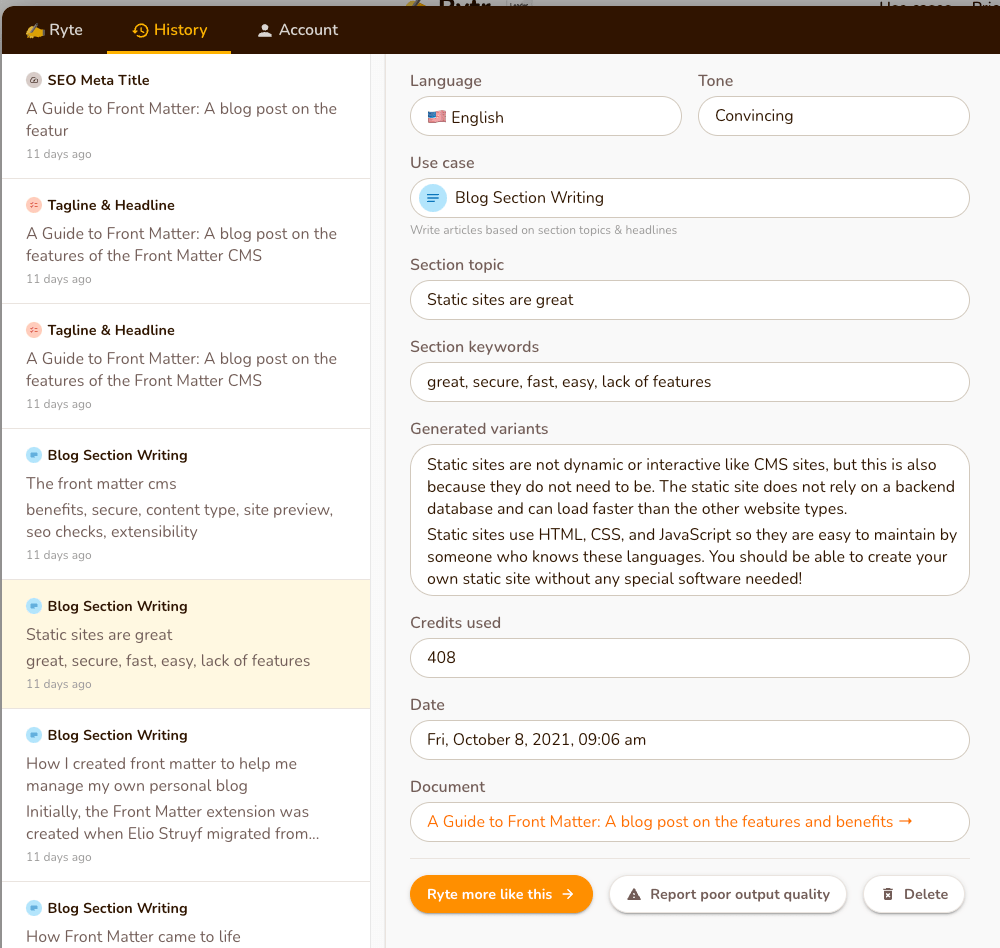Click the trash icon on the Delete button
The image size is (1000, 948).
click(x=888, y=894)
